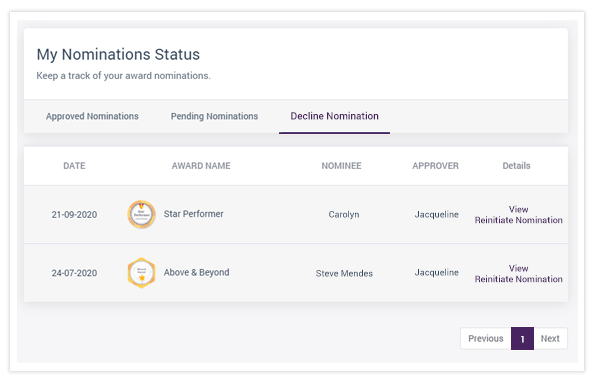Viewport: 594px width, 385px height.
Task: Click the Above & Beyond award name
Action: [196, 272]
